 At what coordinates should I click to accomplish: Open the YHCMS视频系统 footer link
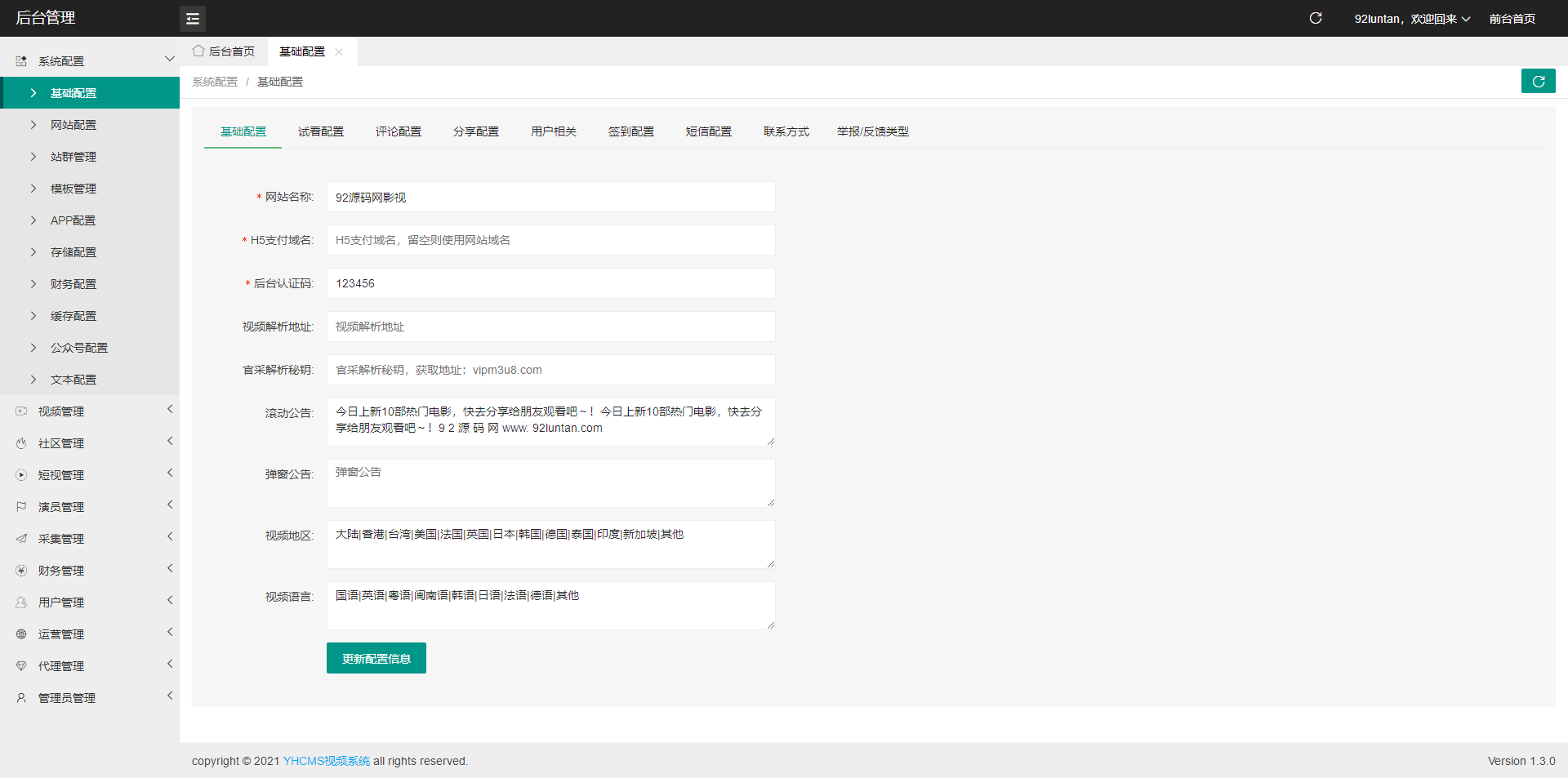point(326,761)
